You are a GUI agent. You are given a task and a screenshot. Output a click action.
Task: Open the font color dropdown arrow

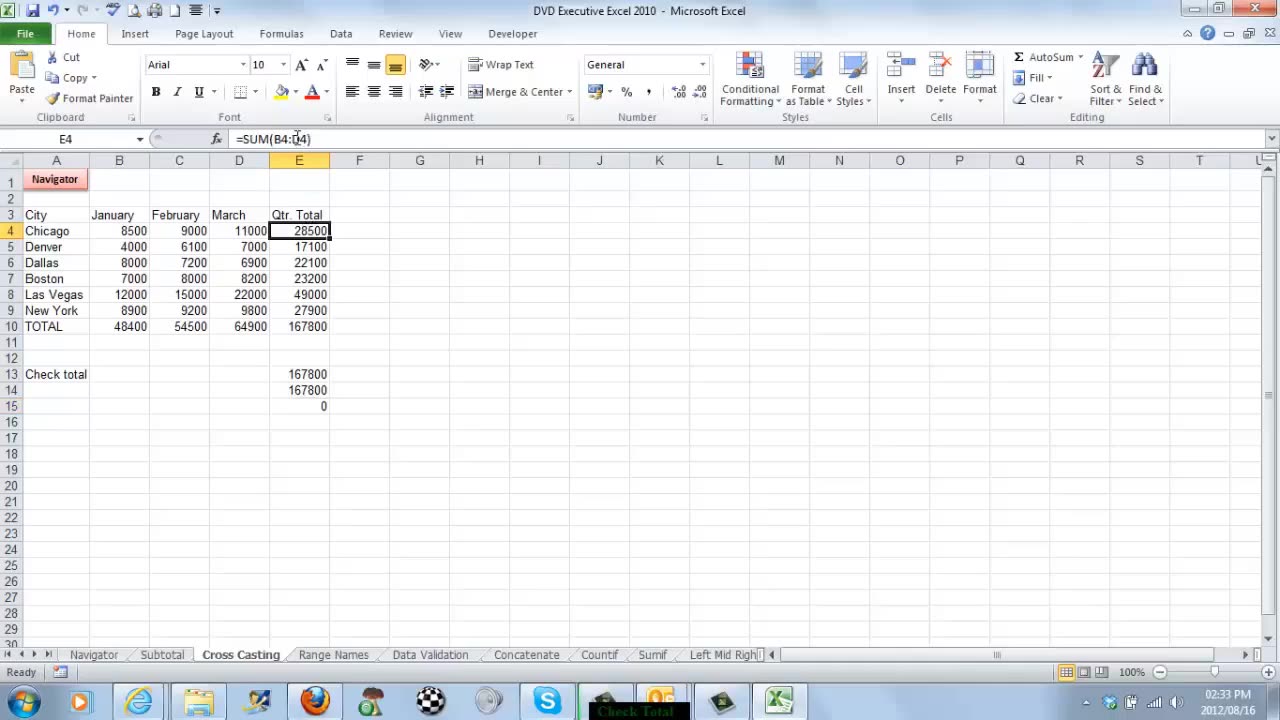(326, 92)
